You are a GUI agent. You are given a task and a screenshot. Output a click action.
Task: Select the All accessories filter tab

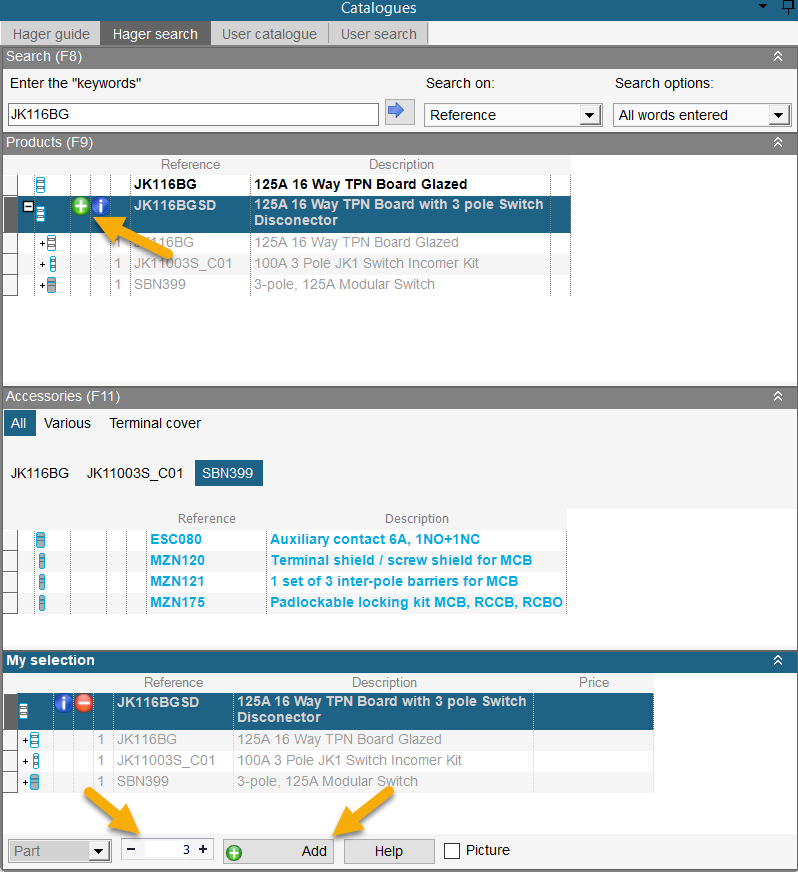point(19,423)
